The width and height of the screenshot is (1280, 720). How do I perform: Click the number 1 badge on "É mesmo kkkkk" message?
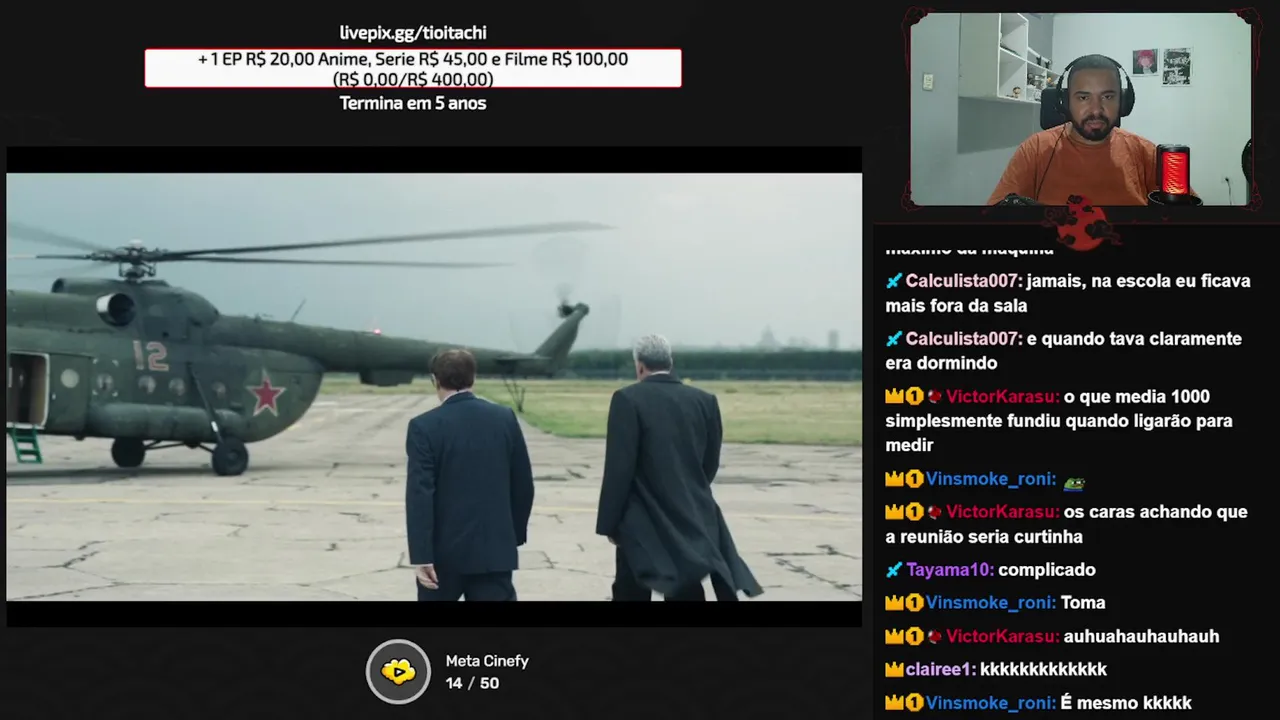[x=914, y=703]
